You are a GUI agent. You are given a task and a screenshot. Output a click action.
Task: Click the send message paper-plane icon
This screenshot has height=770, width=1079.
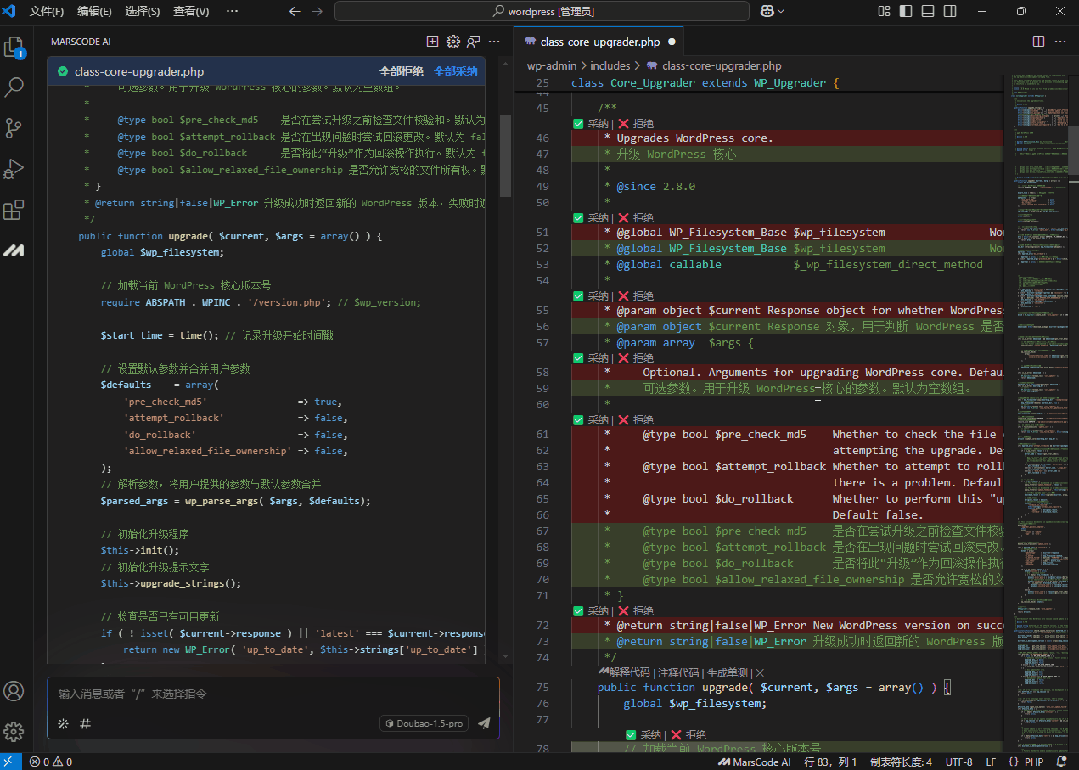tap(484, 723)
